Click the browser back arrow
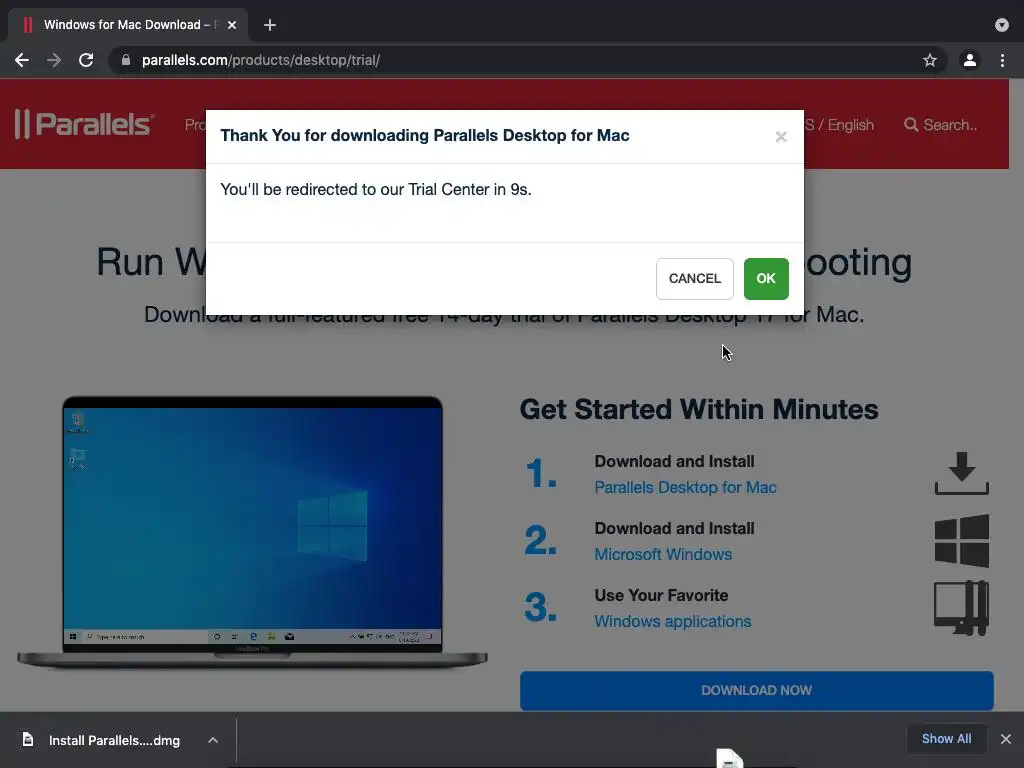 (x=22, y=60)
